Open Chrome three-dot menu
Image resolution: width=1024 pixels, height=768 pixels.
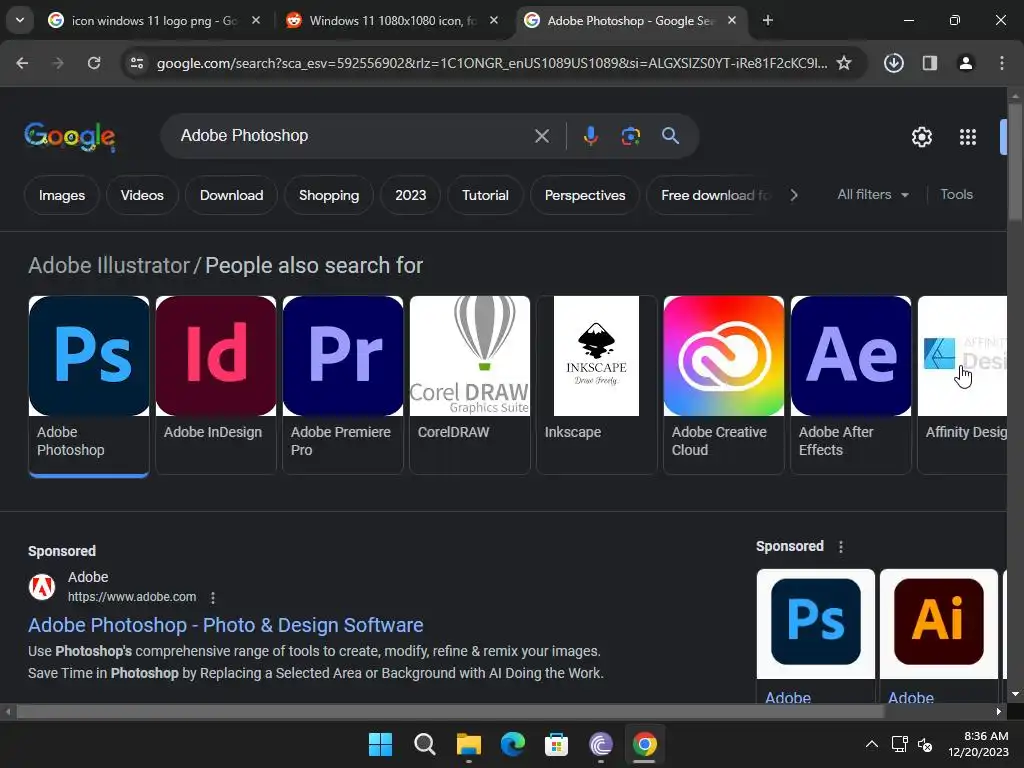click(x=1002, y=63)
